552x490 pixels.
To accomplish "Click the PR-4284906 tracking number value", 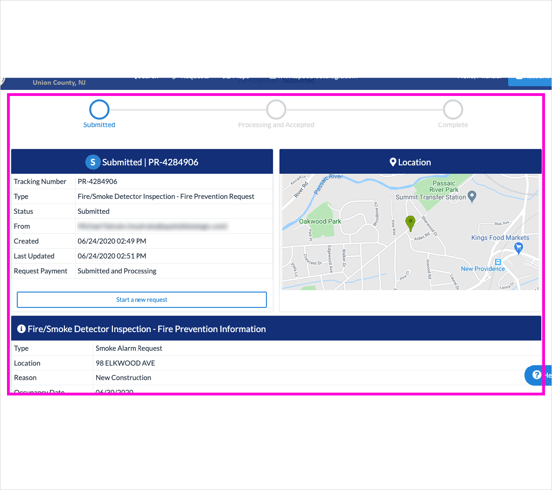I will (x=98, y=182).
